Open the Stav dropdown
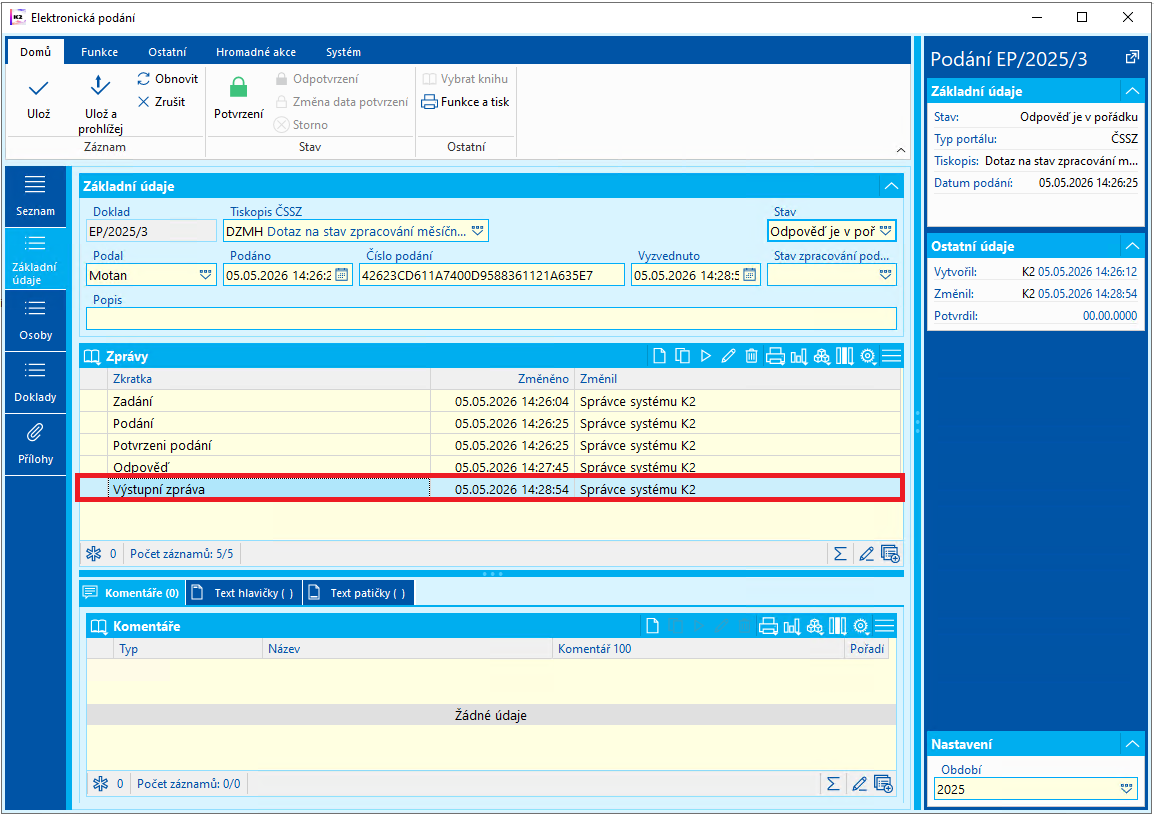 885,231
